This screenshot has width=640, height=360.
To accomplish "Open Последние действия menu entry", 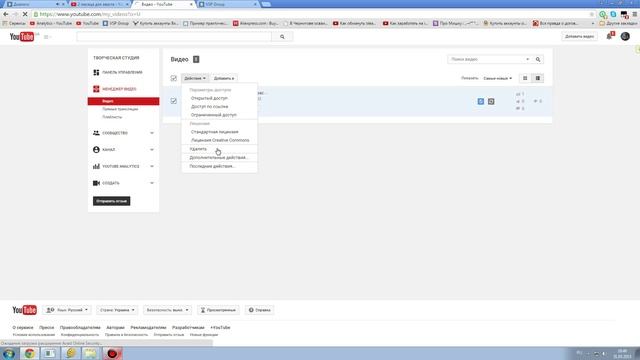I will (219, 167).
